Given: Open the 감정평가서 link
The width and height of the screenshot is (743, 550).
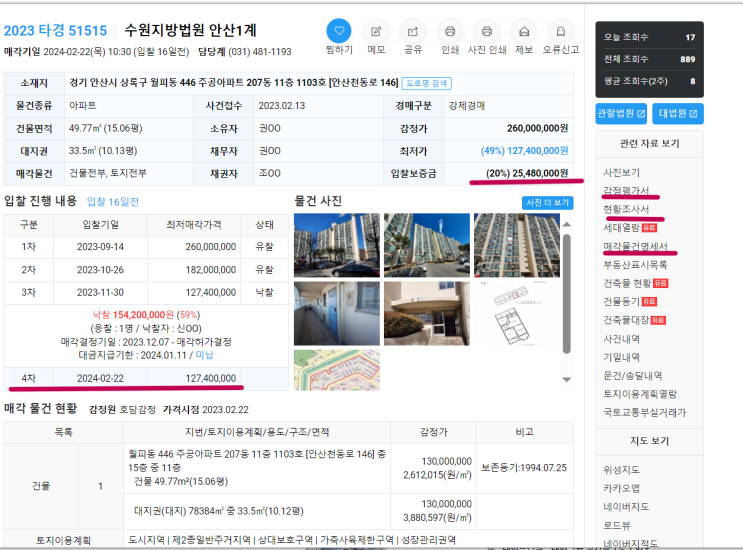Looking at the screenshot, I should point(626,190).
